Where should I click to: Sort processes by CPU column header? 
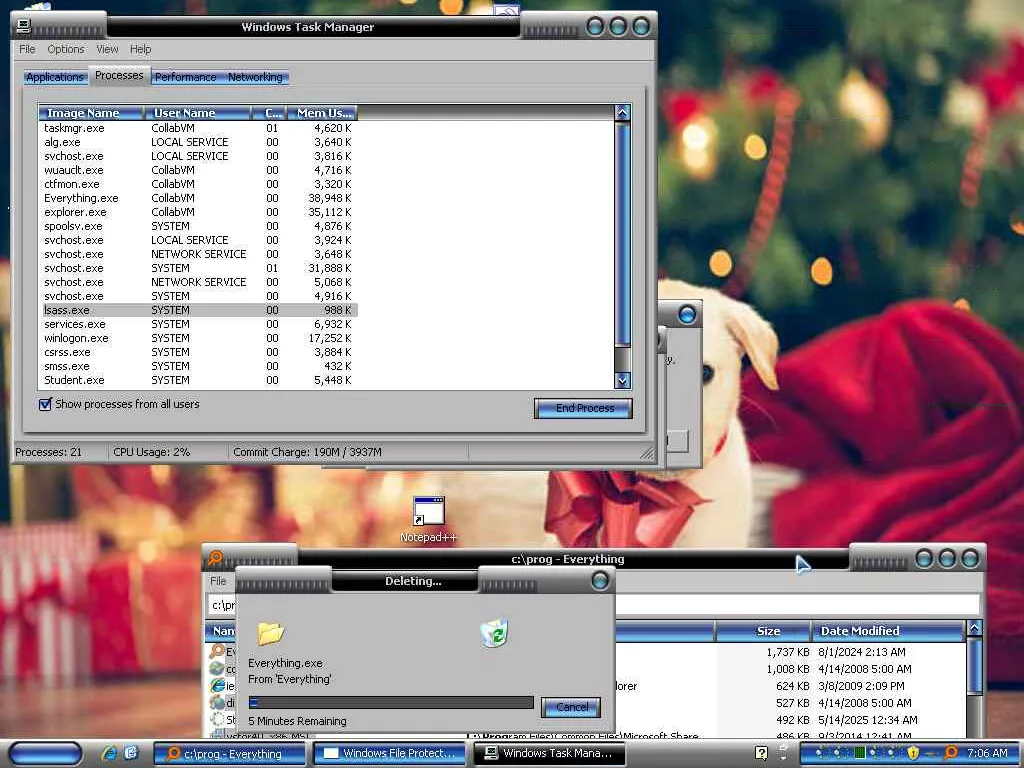269,113
